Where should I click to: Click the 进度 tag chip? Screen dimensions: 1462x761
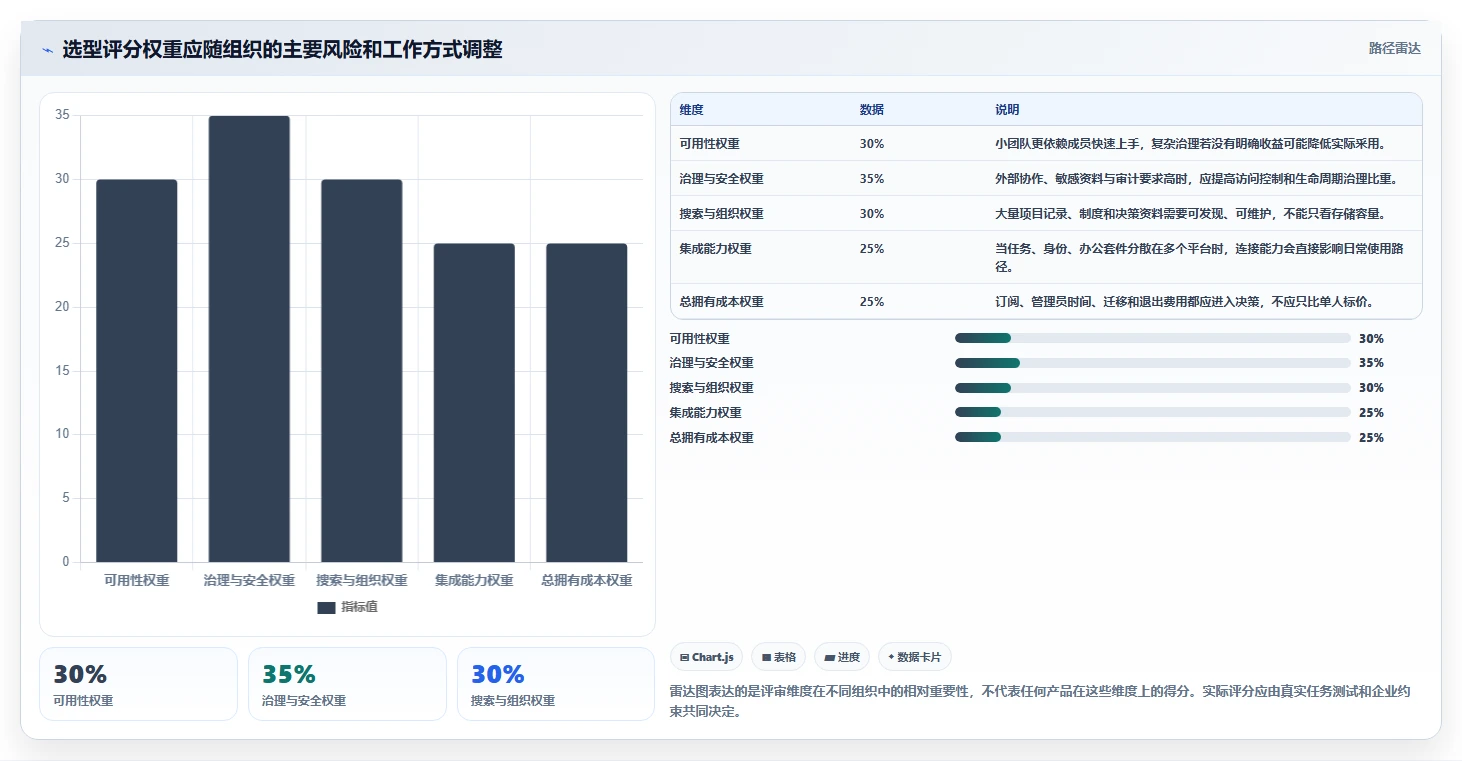click(842, 657)
